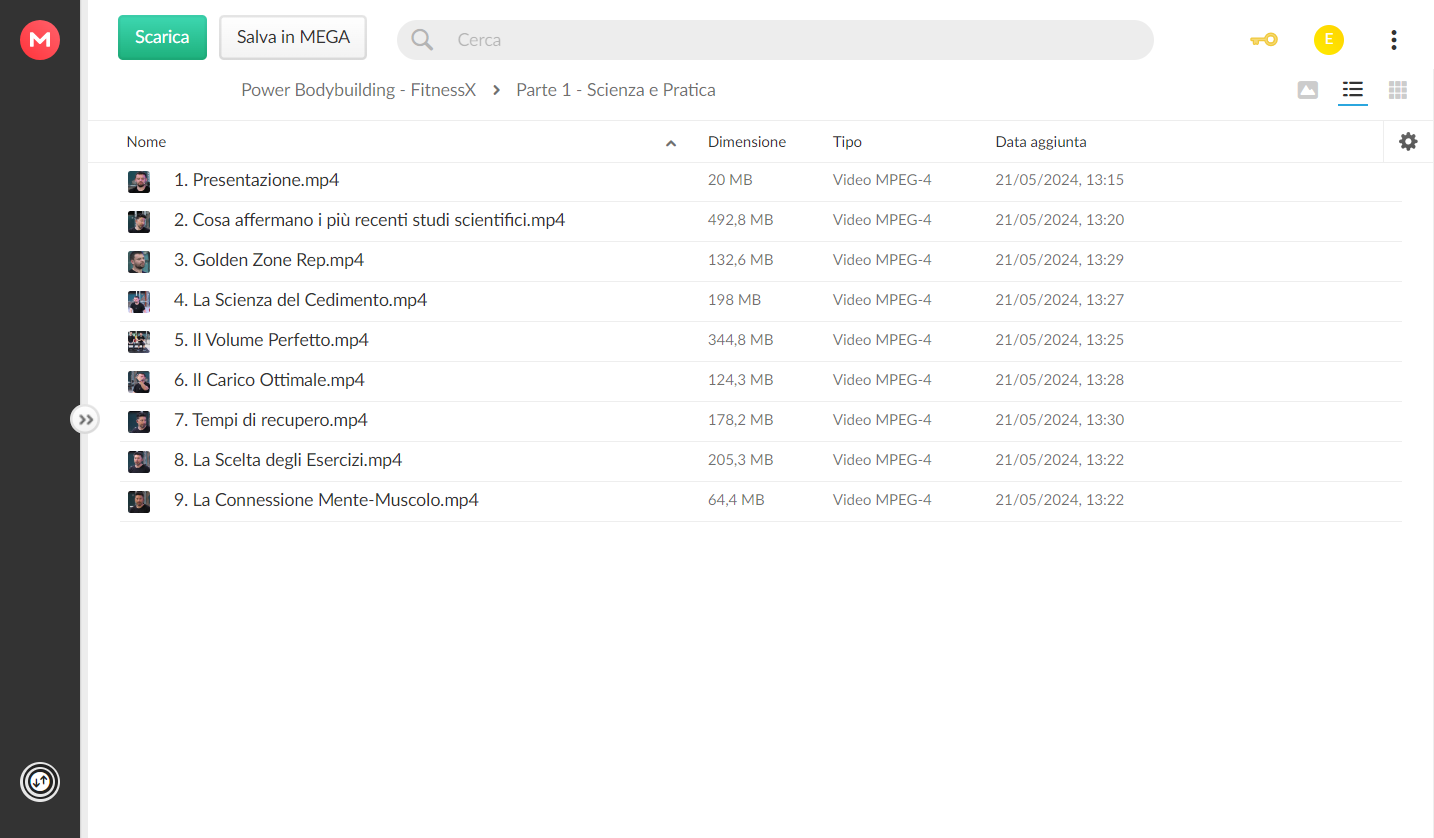Screen dimensions: 1434x838
Task: Open column settings gear icon
Action: pyautogui.click(x=1408, y=142)
